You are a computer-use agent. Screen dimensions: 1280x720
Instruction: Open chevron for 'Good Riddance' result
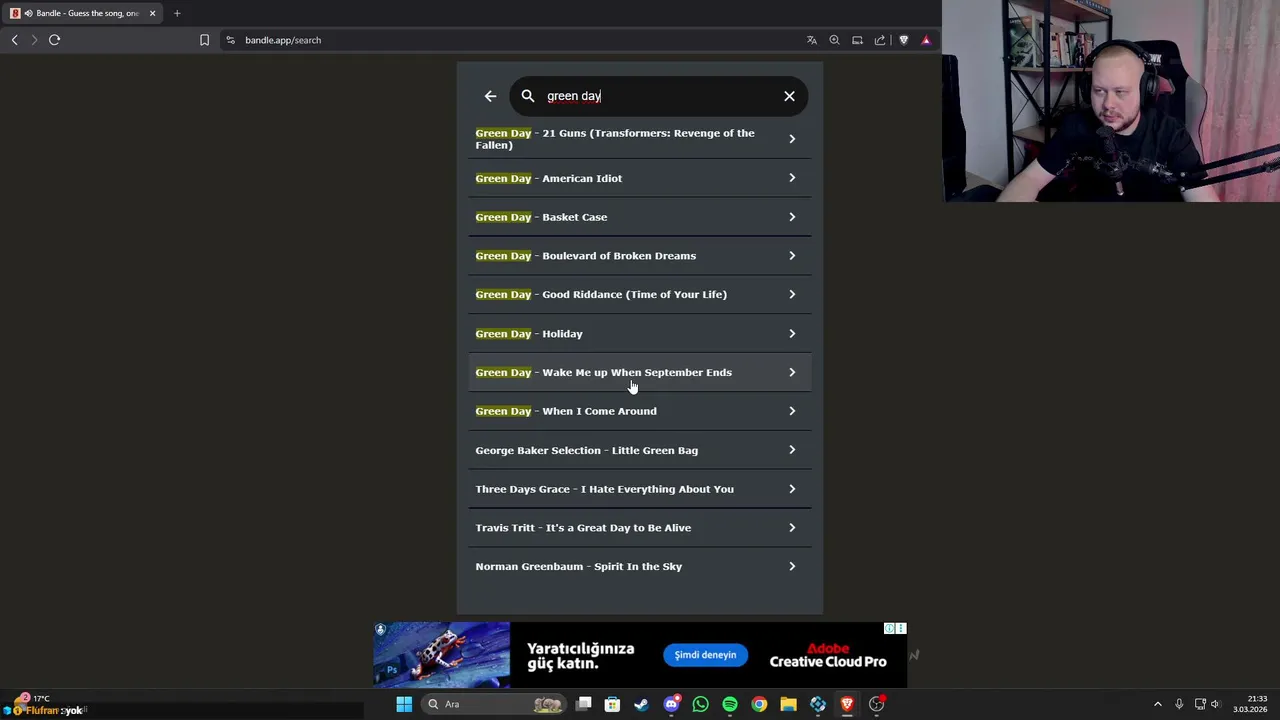(792, 294)
